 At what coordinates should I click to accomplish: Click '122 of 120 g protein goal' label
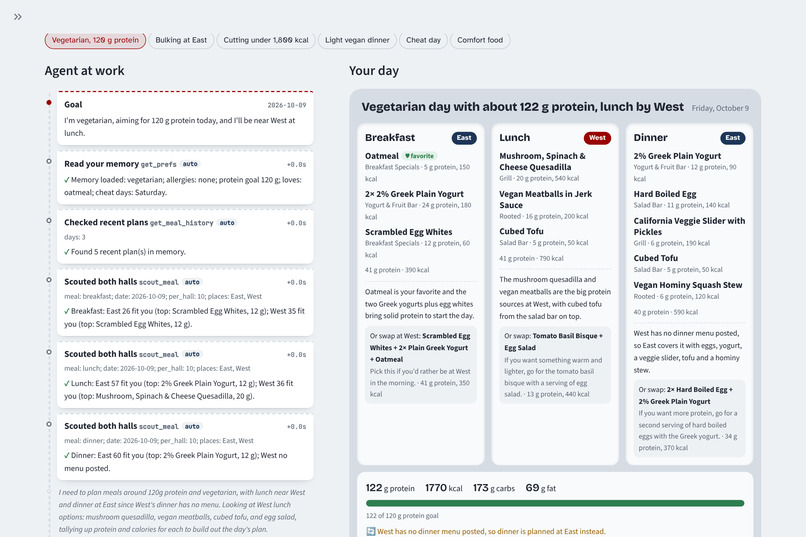point(402,515)
